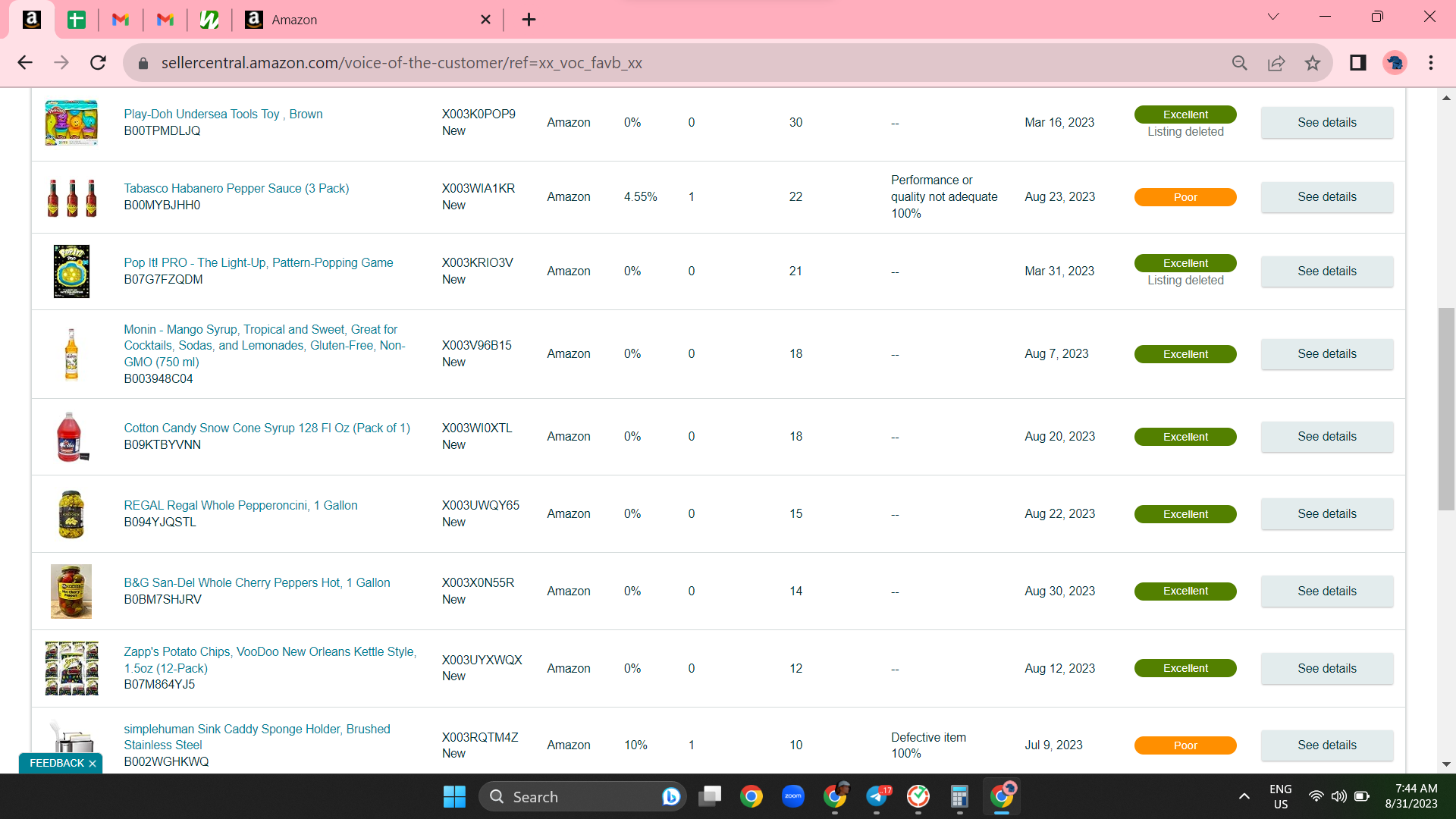The height and width of the screenshot is (819, 1456).
Task: See details for Monin Mango Syrup
Action: [x=1327, y=353]
